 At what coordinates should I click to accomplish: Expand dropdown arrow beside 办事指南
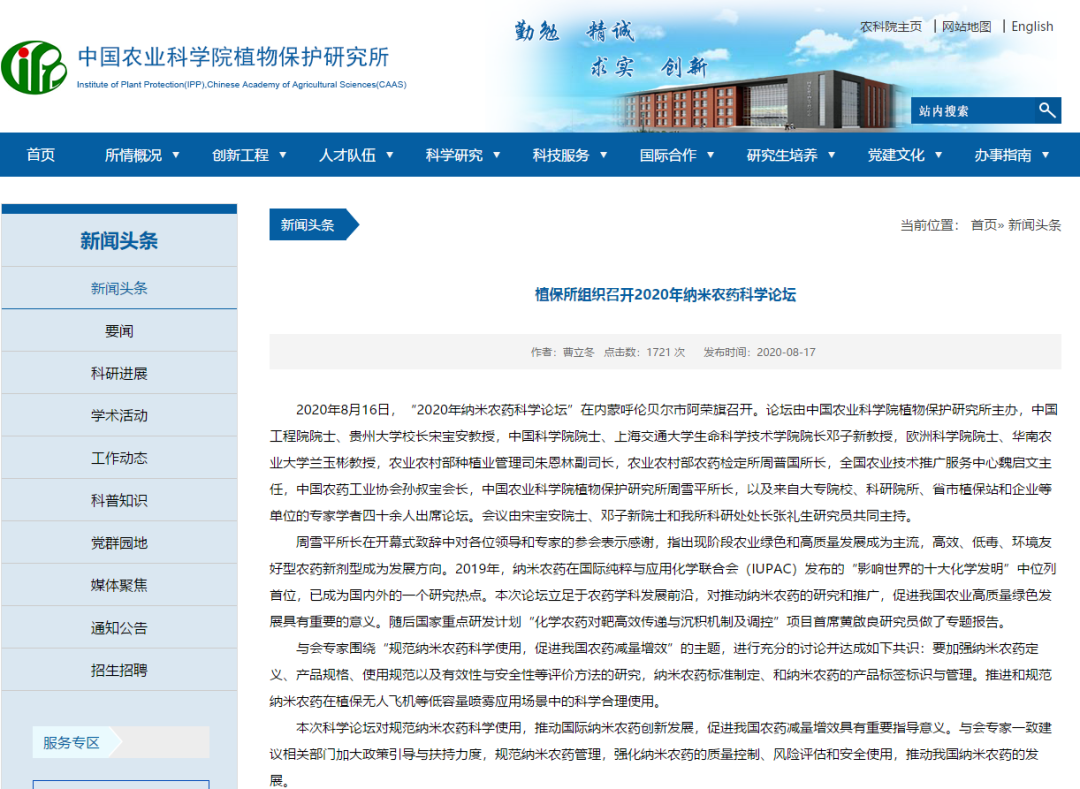click(1045, 155)
